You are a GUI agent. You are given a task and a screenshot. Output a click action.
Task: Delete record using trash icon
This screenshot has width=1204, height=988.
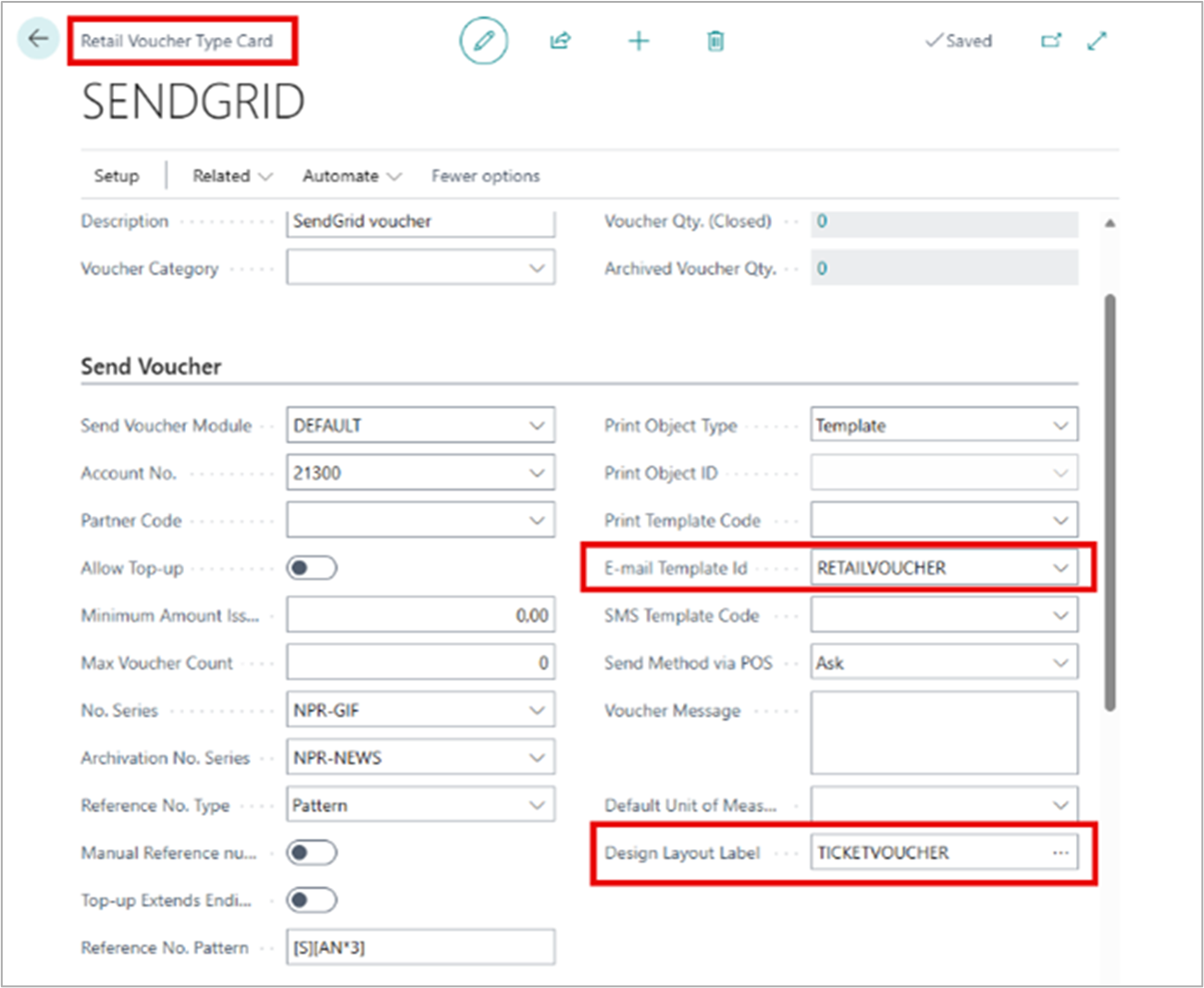click(715, 41)
